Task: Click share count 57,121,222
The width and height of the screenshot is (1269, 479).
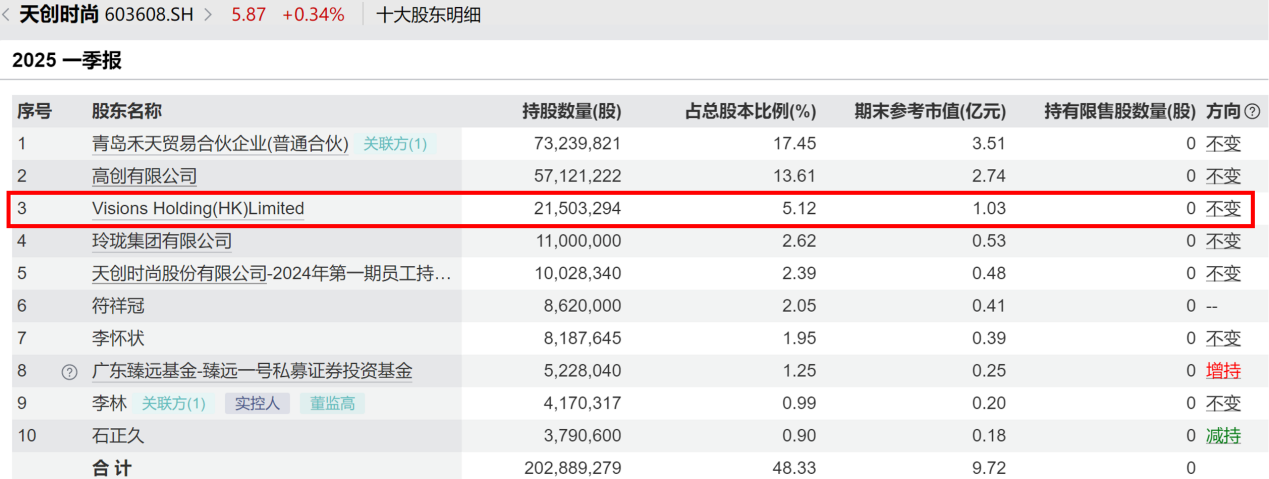Action: point(580,176)
